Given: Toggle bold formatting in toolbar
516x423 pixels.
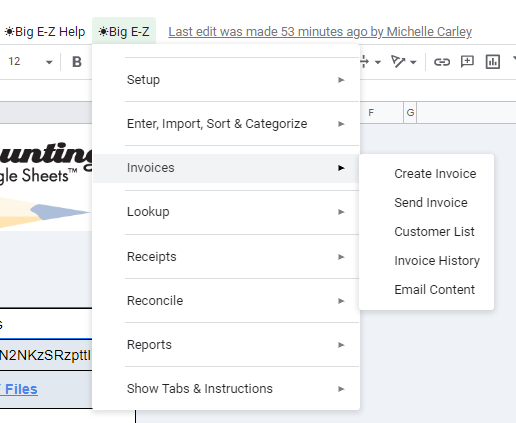Looking at the screenshot, I should point(77,62).
